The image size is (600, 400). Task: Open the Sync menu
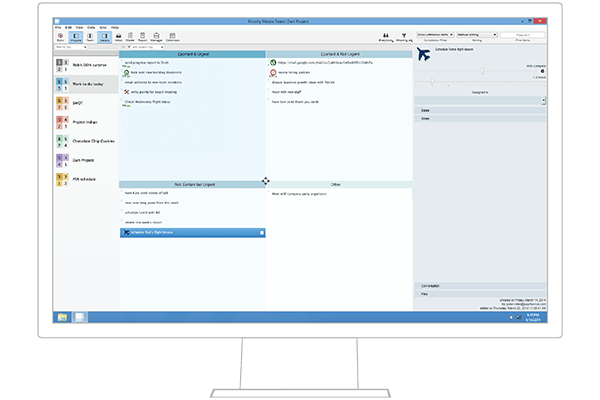pyautogui.click(x=103, y=28)
